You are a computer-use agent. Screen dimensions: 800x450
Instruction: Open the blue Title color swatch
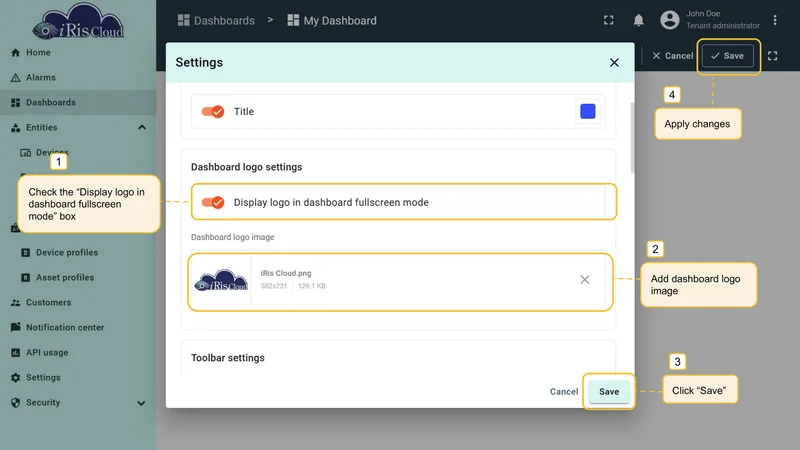(x=588, y=111)
